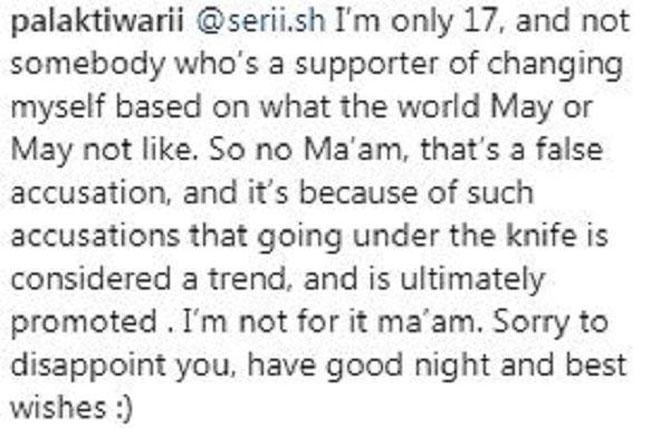This screenshot has width=670, height=428.
Task: Click the plural word "accusations"
Action: 95,236
